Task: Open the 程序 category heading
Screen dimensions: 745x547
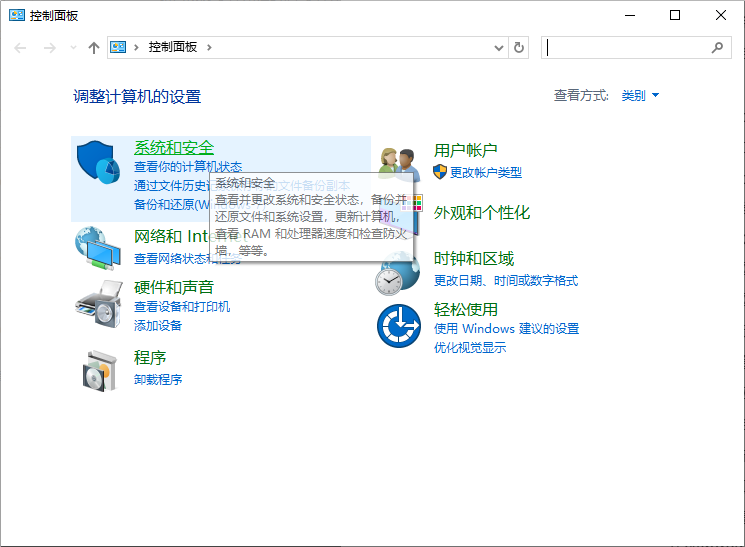Action: click(x=150, y=357)
